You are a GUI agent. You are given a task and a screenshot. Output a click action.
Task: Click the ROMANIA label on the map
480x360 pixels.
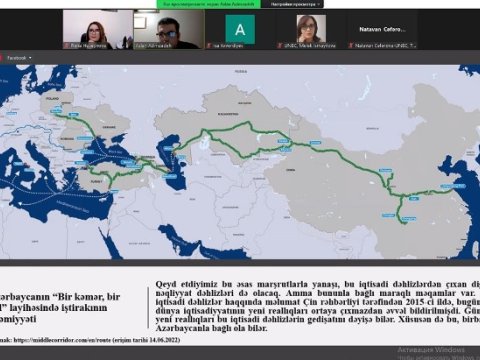pyautogui.click(x=68, y=139)
